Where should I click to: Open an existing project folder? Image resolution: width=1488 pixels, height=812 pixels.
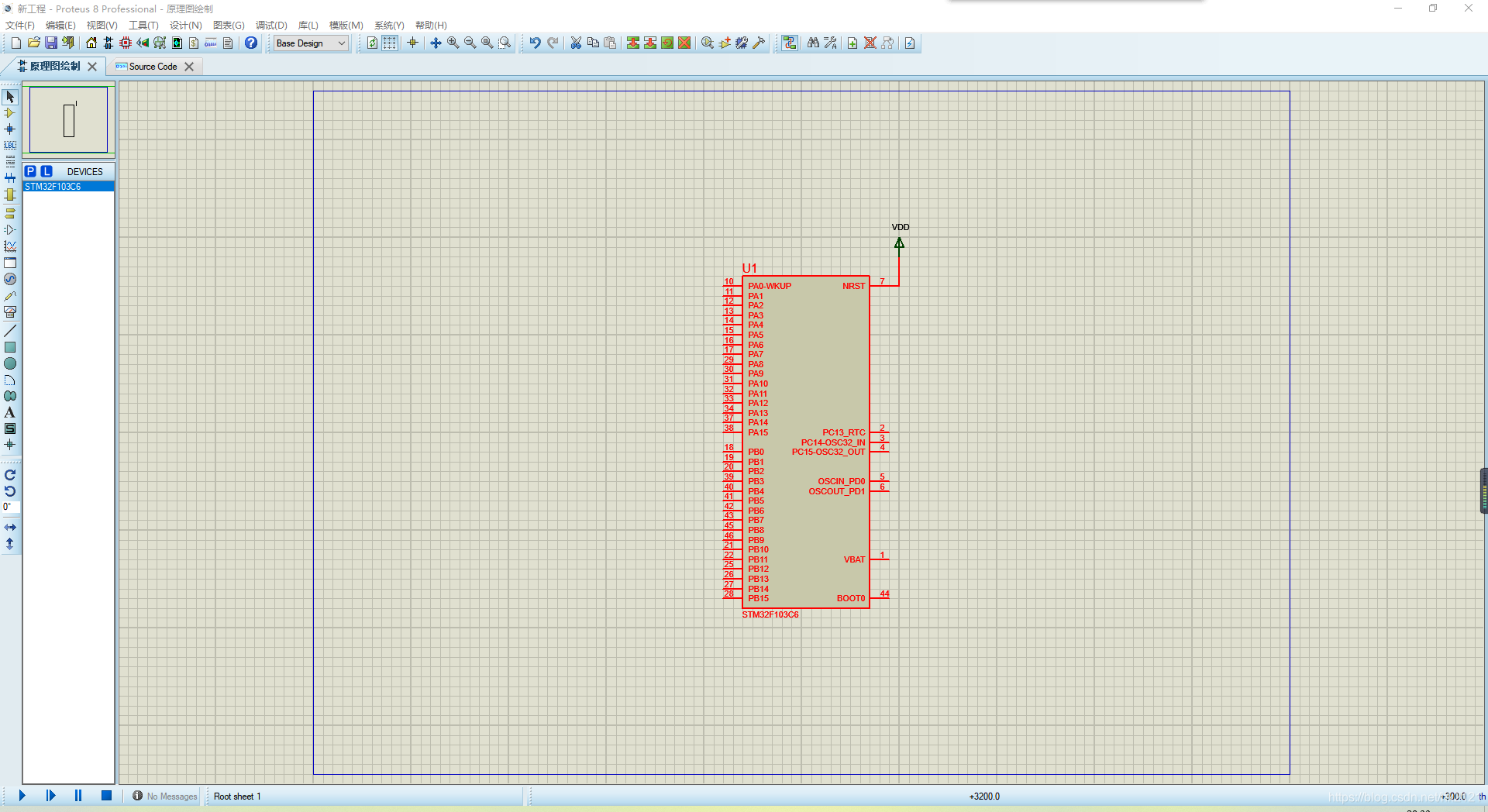pyautogui.click(x=33, y=43)
